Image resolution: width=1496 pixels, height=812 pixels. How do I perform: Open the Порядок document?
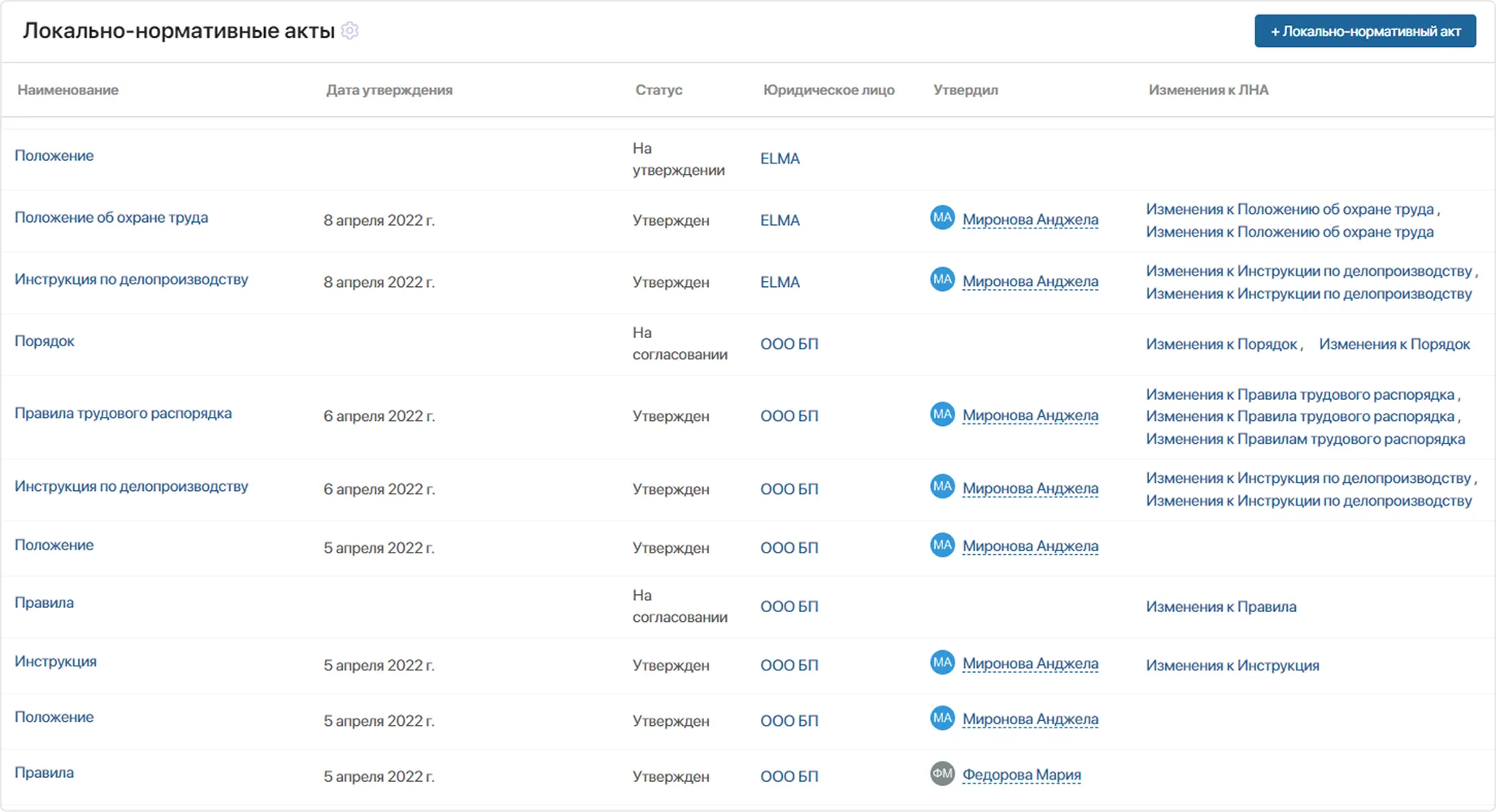[x=45, y=341]
